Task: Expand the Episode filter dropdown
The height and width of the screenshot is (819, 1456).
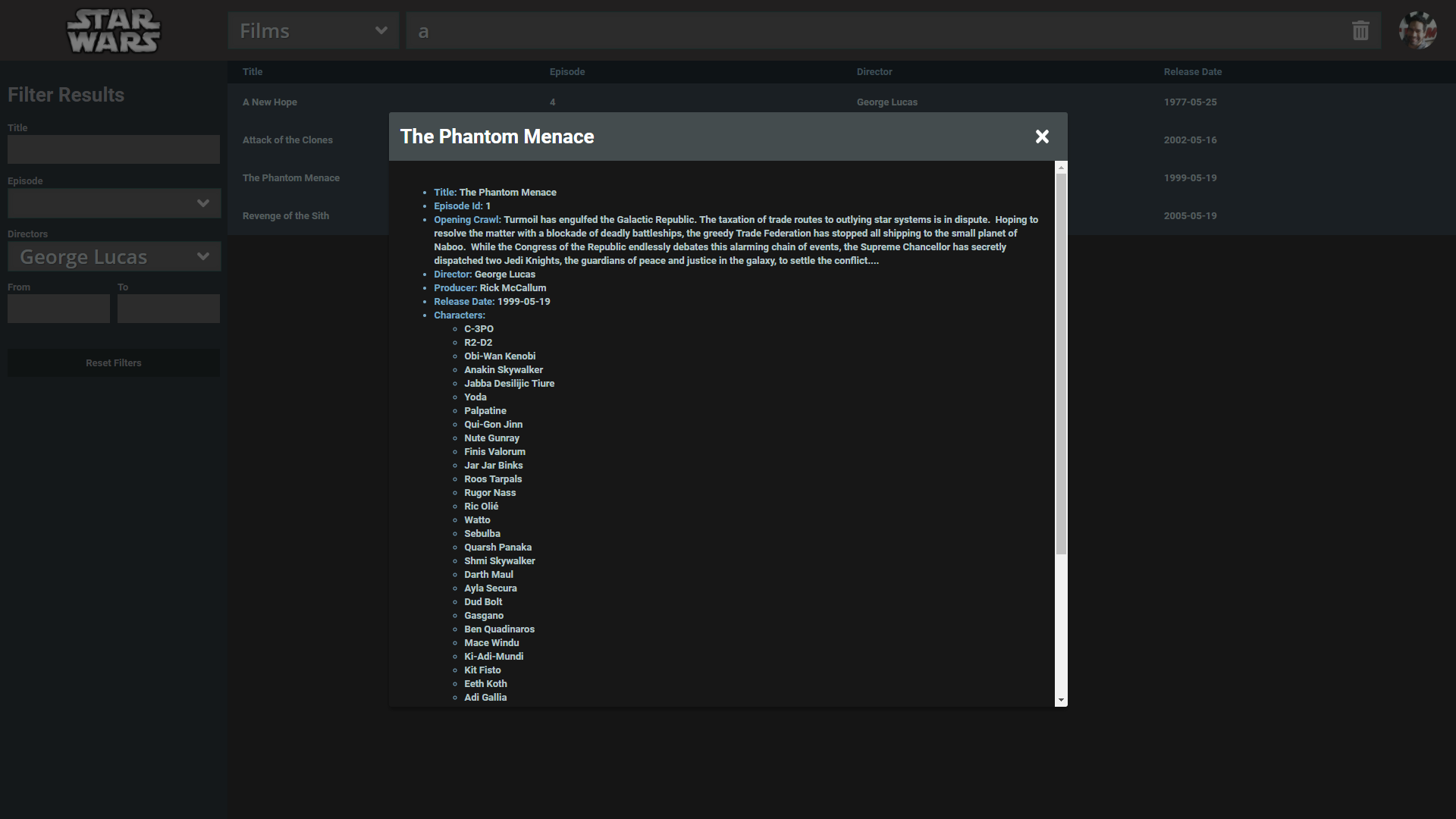Action: (114, 203)
